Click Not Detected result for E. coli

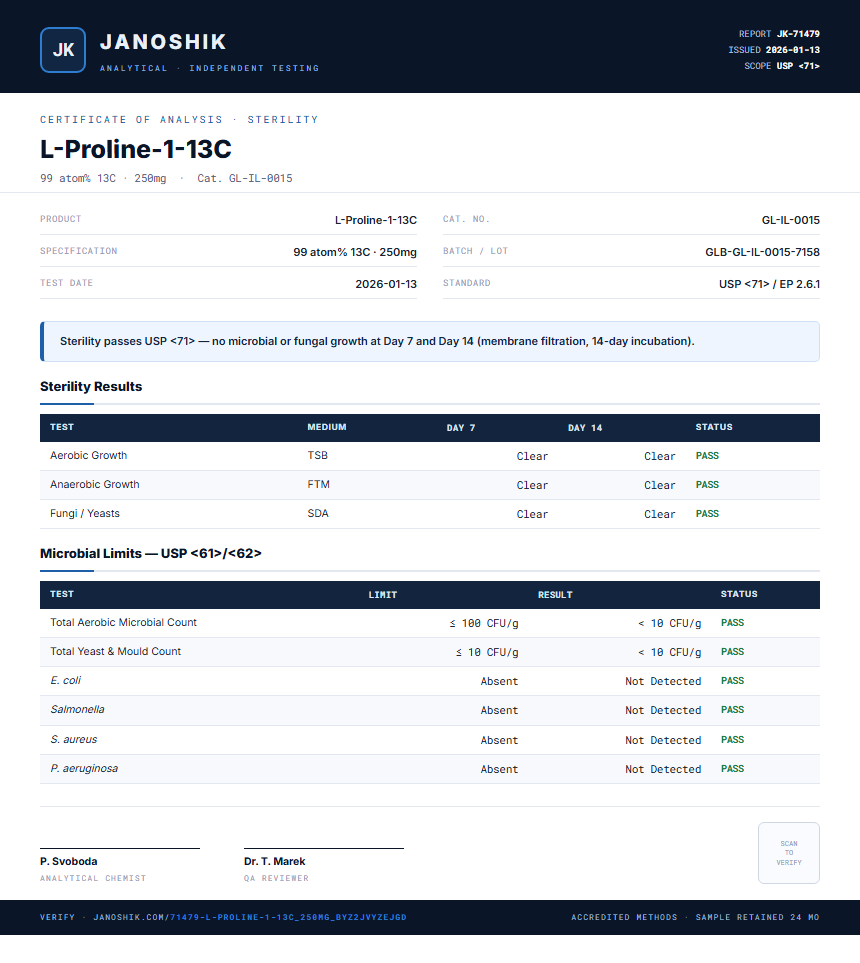click(663, 681)
